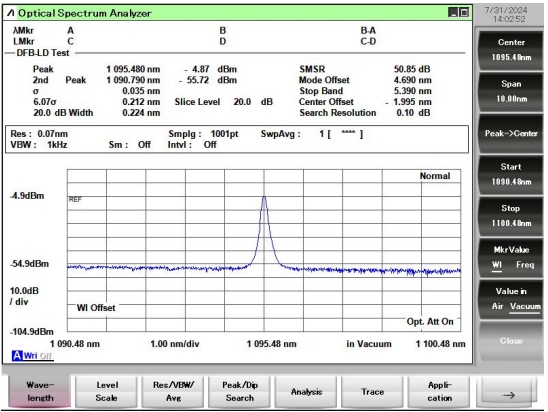Viewport: 548px width, 412px height.
Task: Click the minimize window icon in title bar
Action: coord(453,13)
